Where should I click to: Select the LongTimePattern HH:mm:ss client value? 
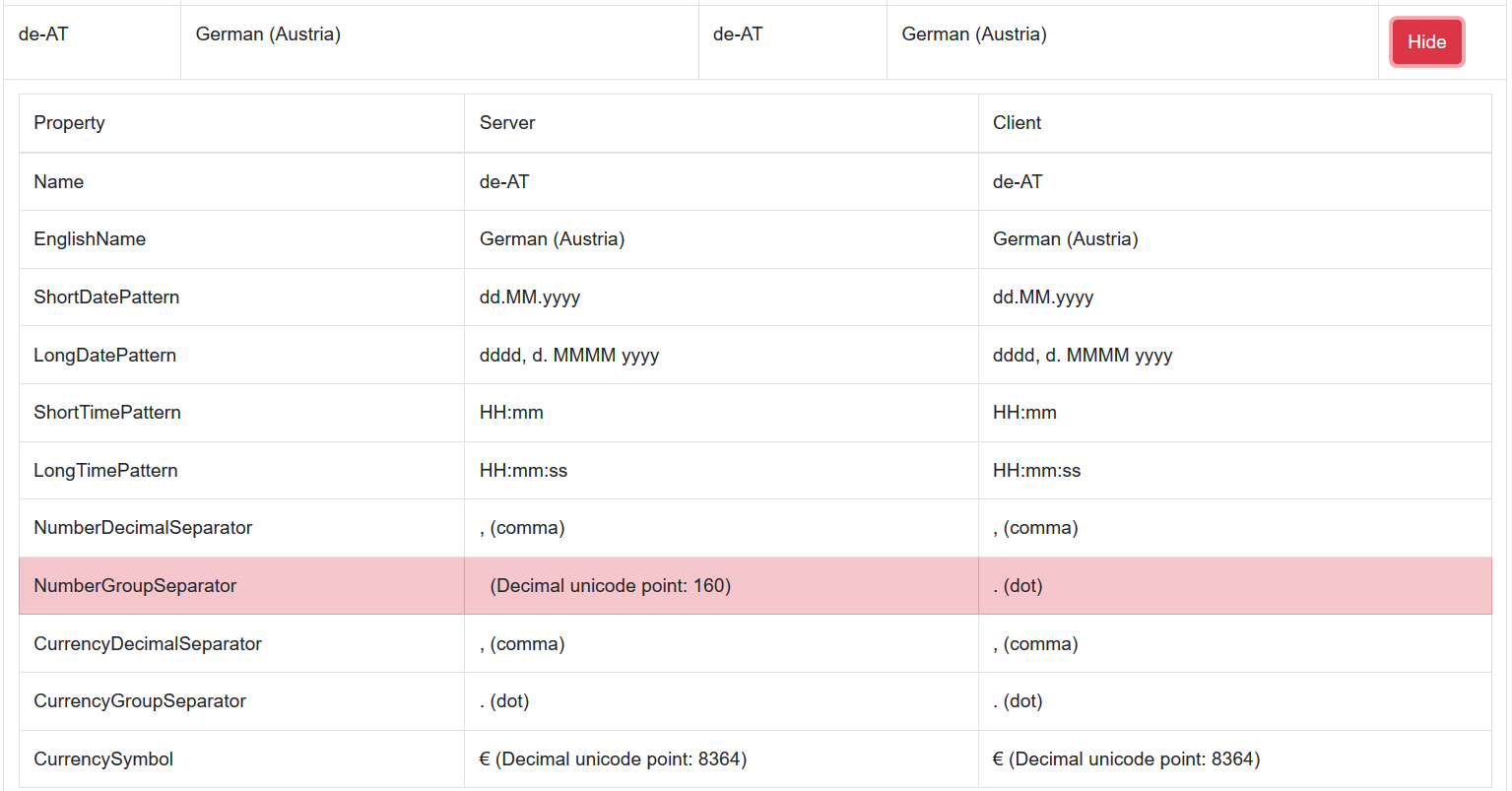tap(1035, 470)
